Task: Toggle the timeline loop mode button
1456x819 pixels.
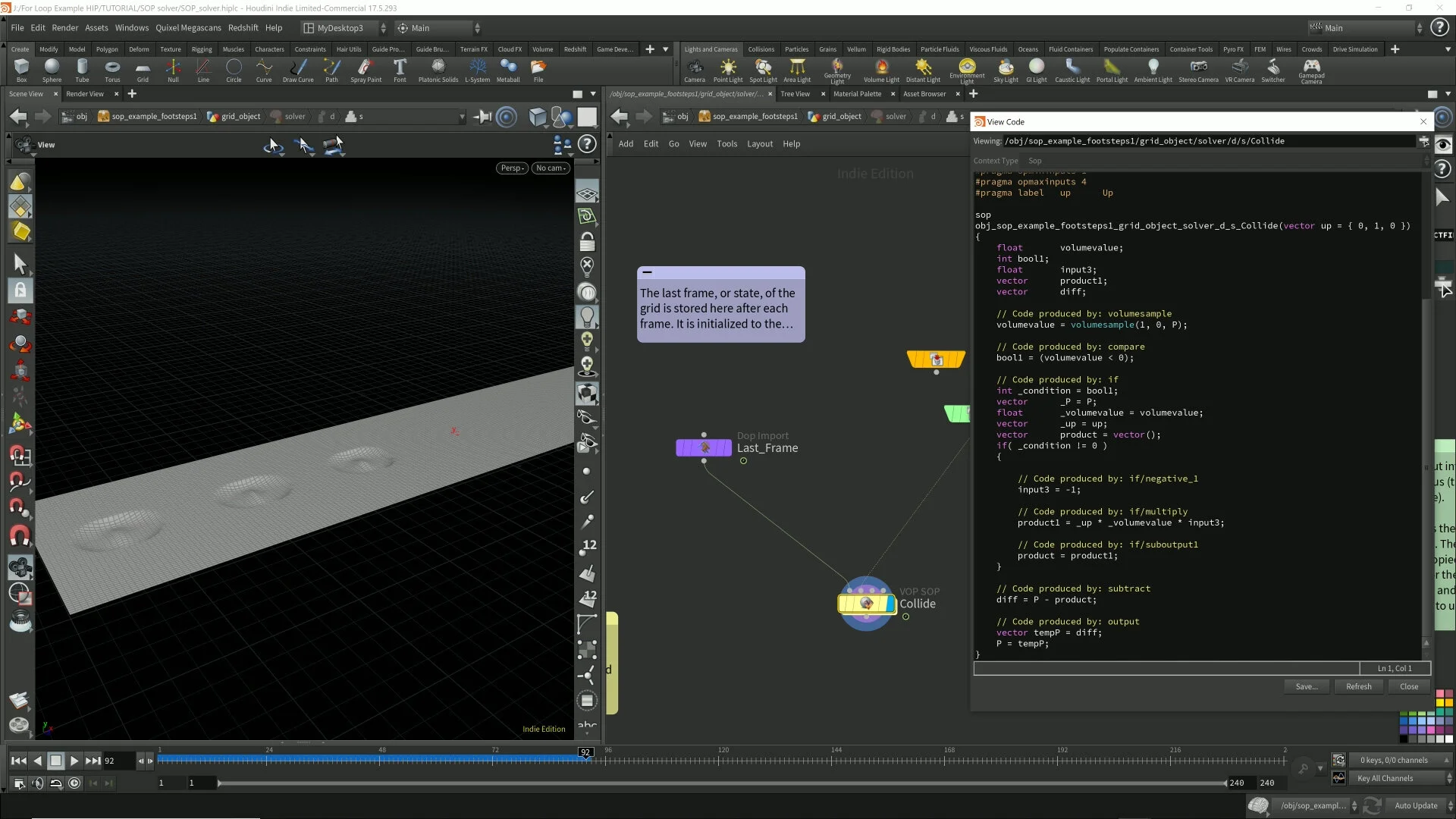Action: pyautogui.click(x=56, y=783)
